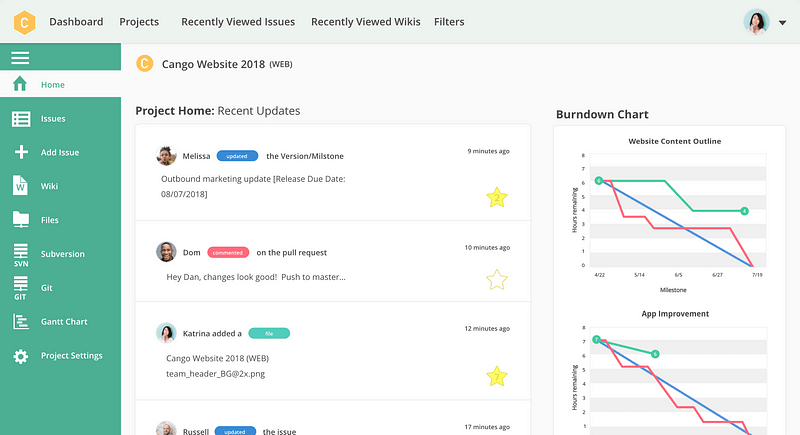
Task: Open the Projects menu
Action: click(139, 22)
